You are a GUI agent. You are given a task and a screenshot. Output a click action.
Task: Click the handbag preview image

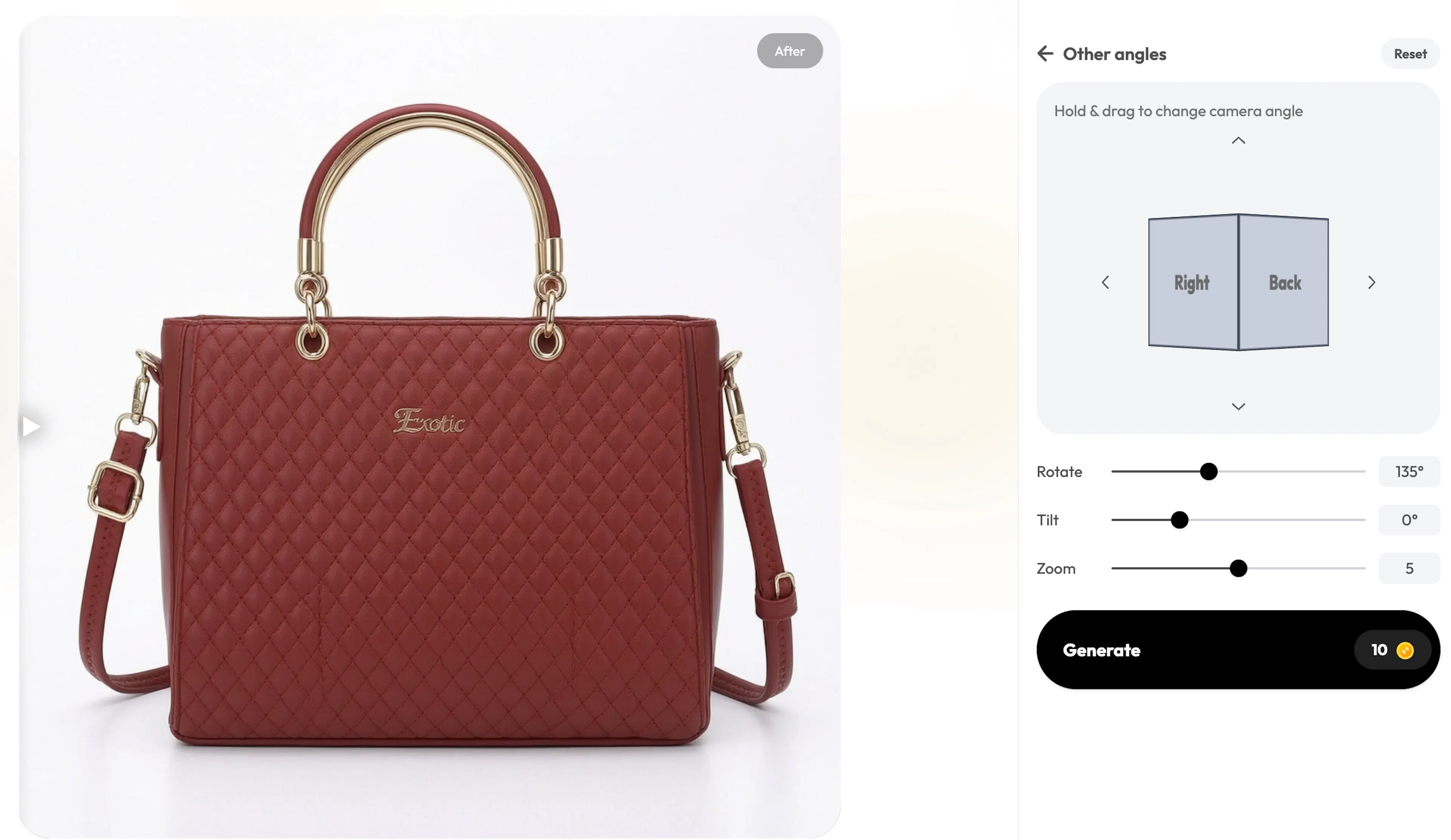pyautogui.click(x=430, y=427)
